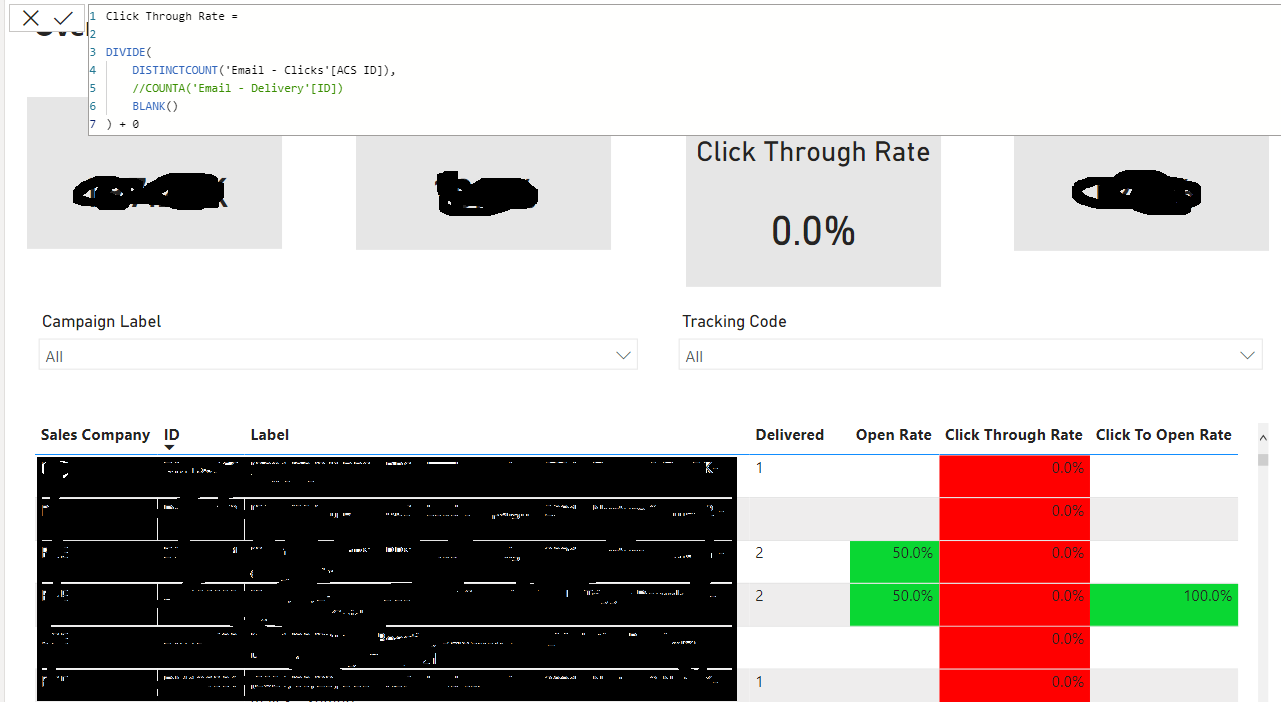Click the table scrollbar's up arrow
The height and width of the screenshot is (702, 1281).
(x=1263, y=438)
